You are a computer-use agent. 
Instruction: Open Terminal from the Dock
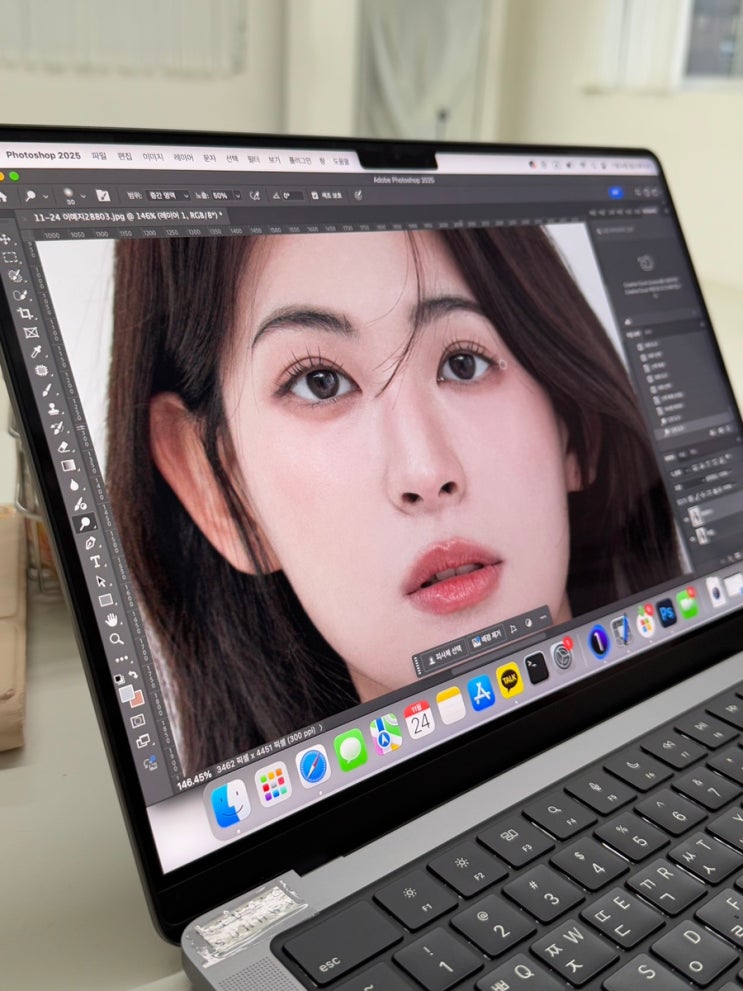[x=536, y=668]
